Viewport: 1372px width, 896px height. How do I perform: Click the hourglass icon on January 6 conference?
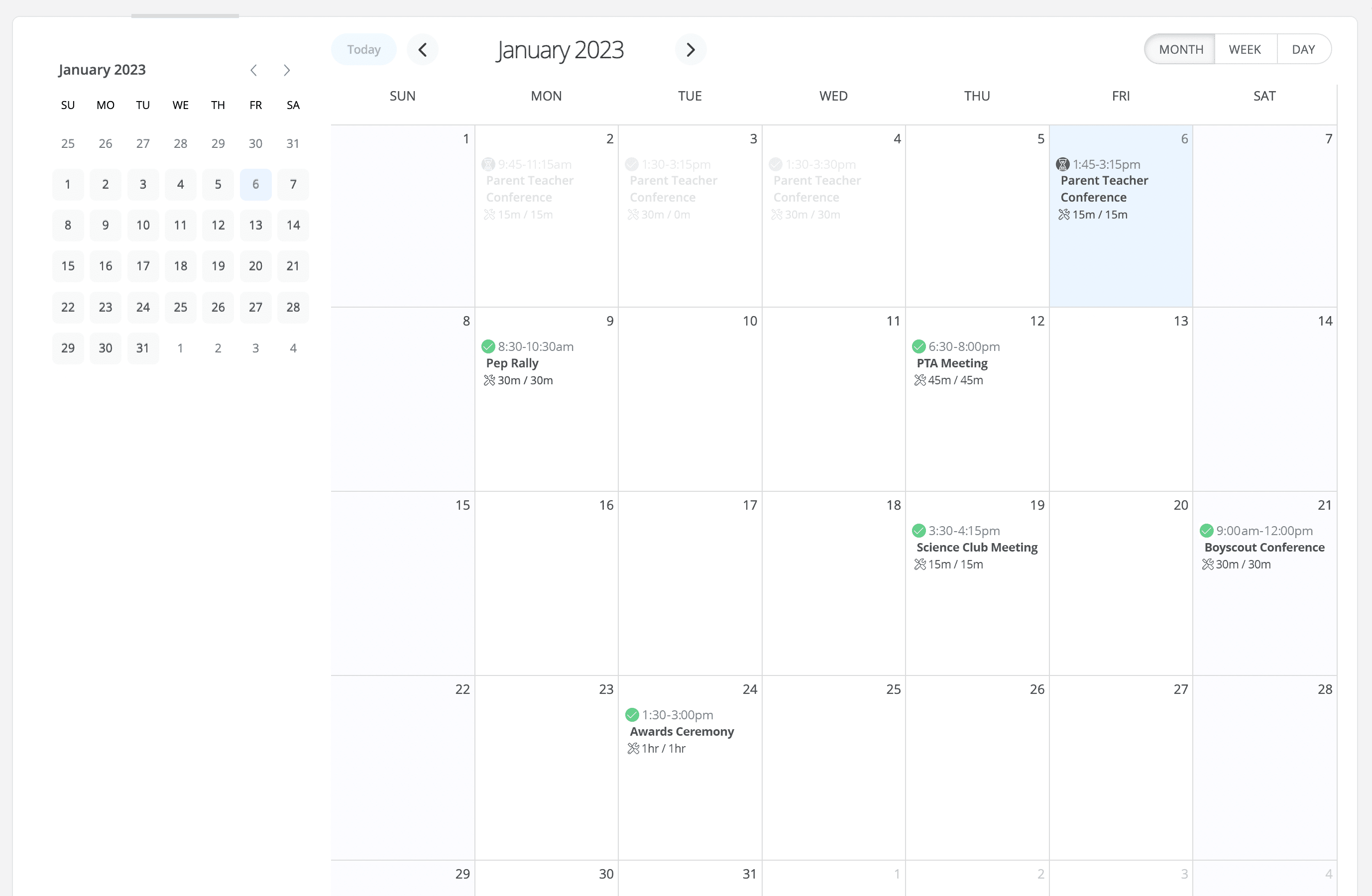(1062, 164)
